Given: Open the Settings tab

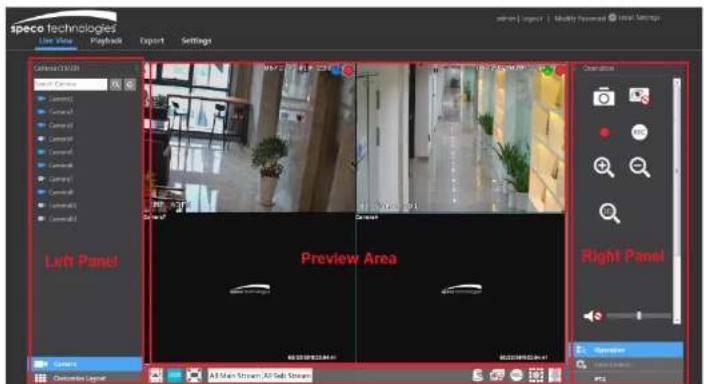Looking at the screenshot, I should pyautogui.click(x=196, y=41).
